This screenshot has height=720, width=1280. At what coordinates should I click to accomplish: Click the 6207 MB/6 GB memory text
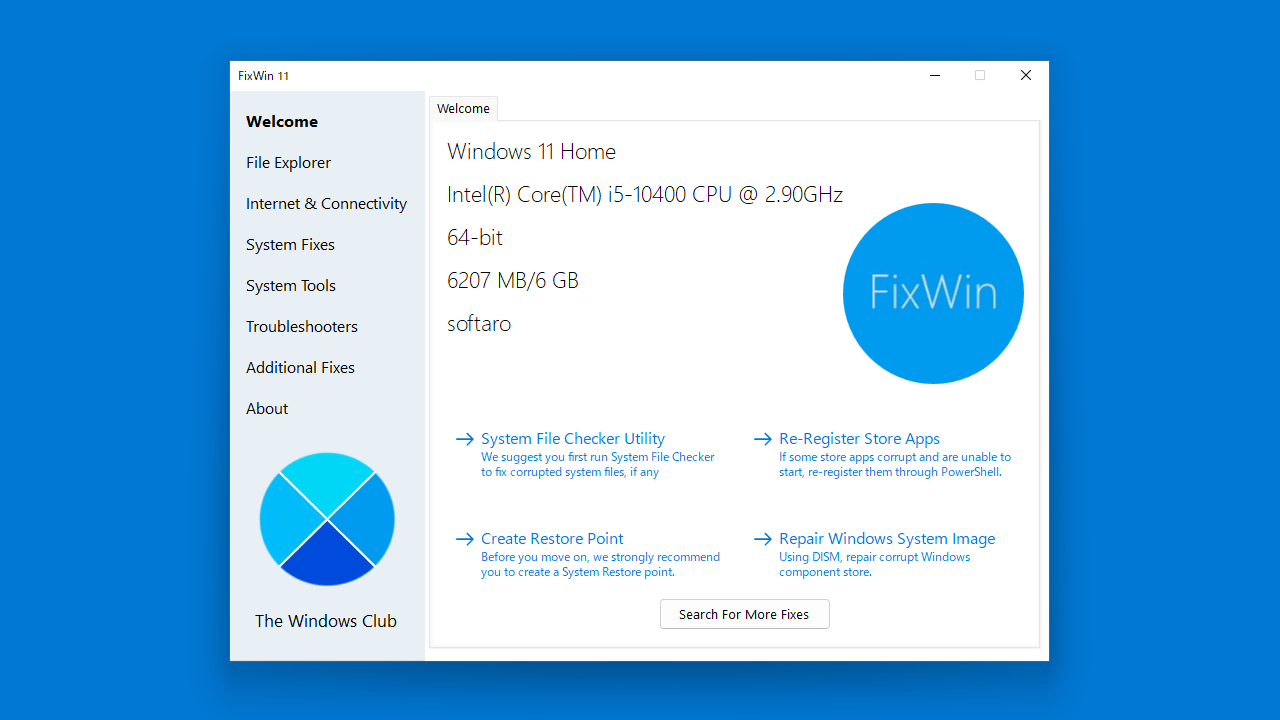click(x=513, y=280)
